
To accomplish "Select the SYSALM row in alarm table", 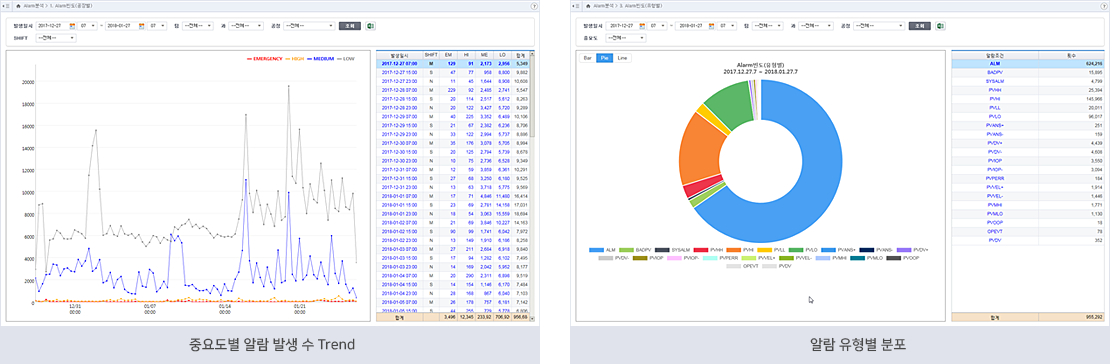I will pyautogui.click(x=1027, y=81).
